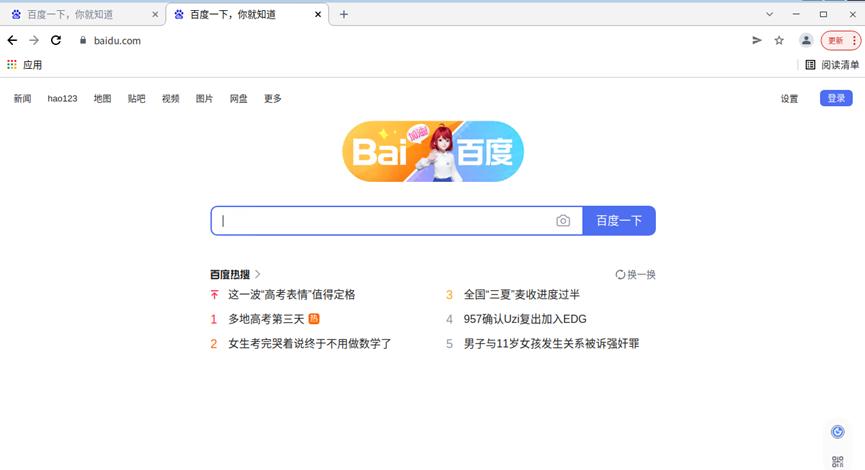Bookmark this page with the star icon
The height and width of the screenshot is (470, 865).
click(x=779, y=40)
